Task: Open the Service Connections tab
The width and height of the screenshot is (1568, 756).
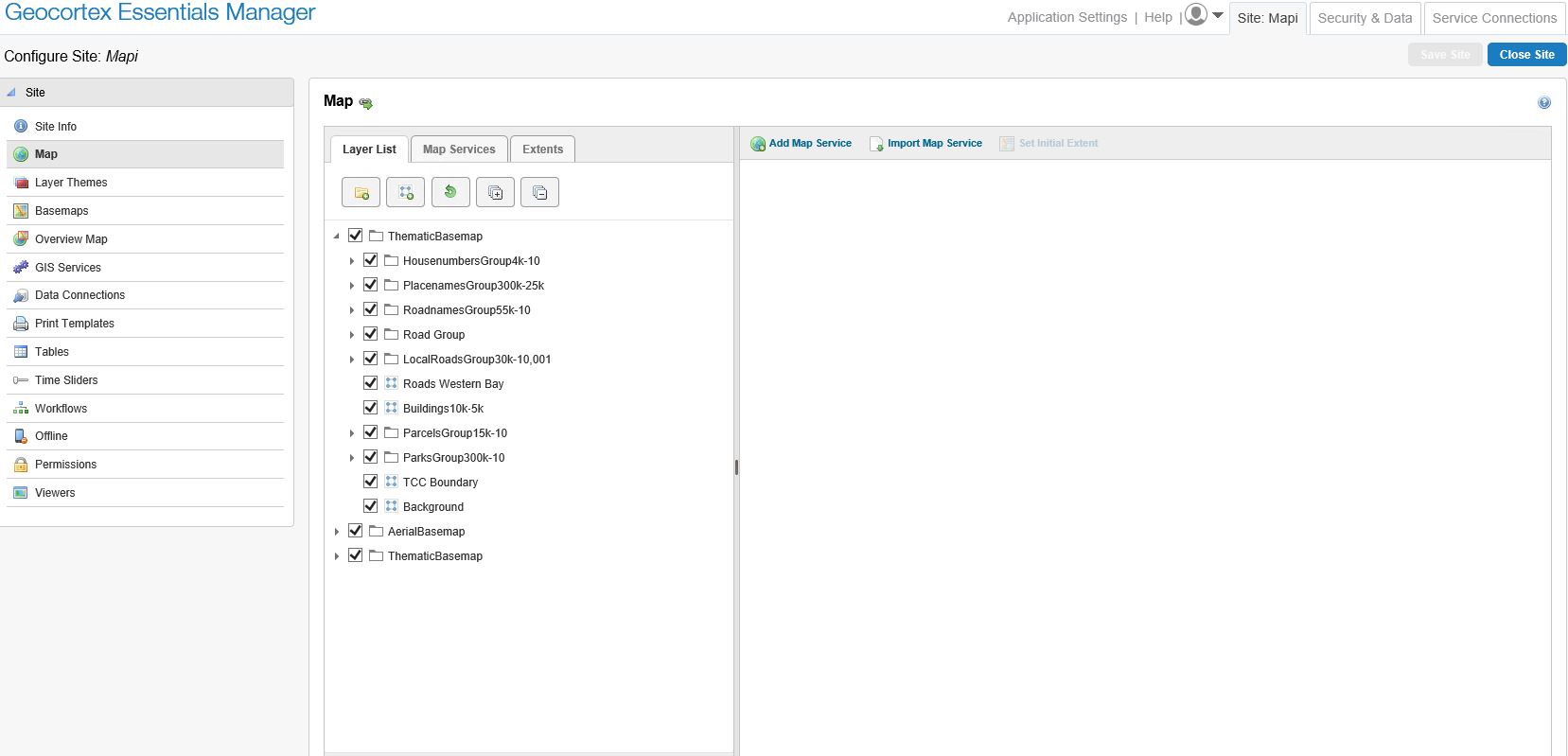Action: pyautogui.click(x=1494, y=18)
